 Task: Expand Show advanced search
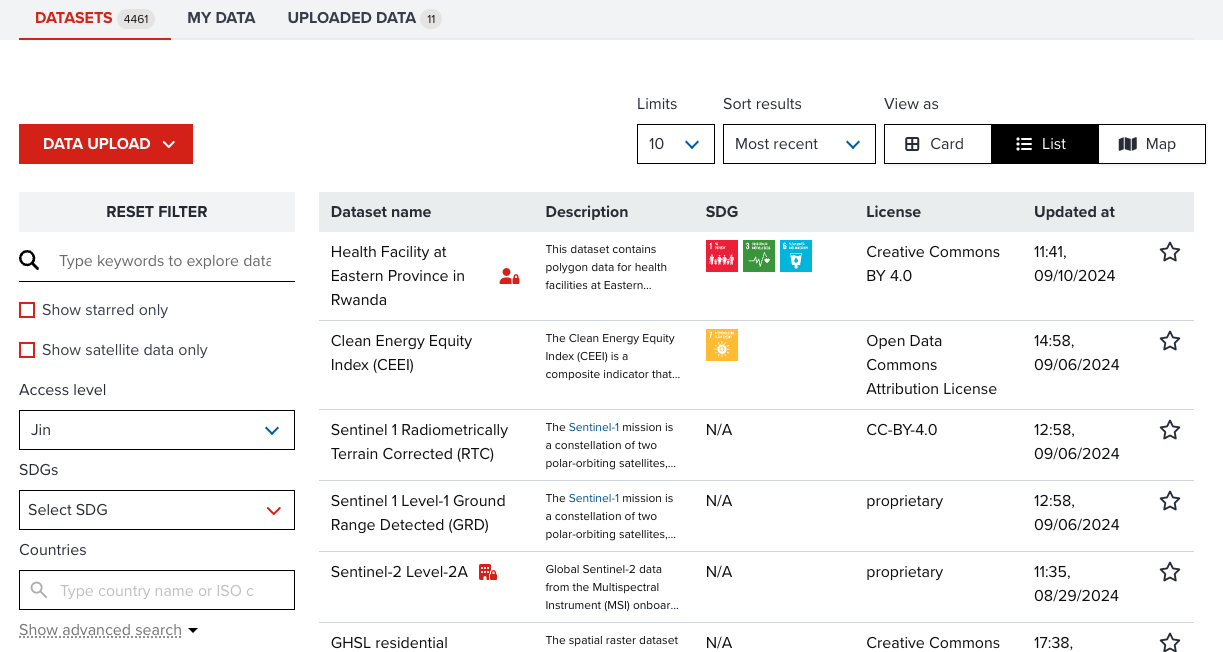tap(100, 630)
